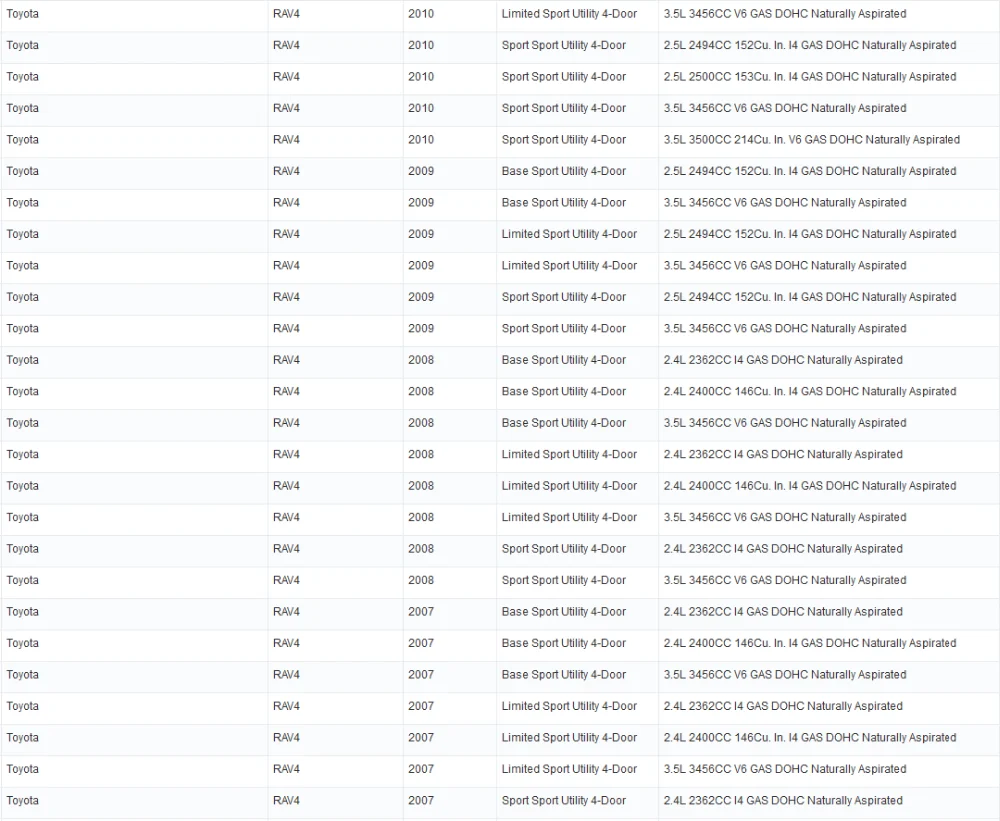Click 'Sport Sport Utility 4-Door' in 2007 row
This screenshot has height=821, width=1000.
click(564, 801)
